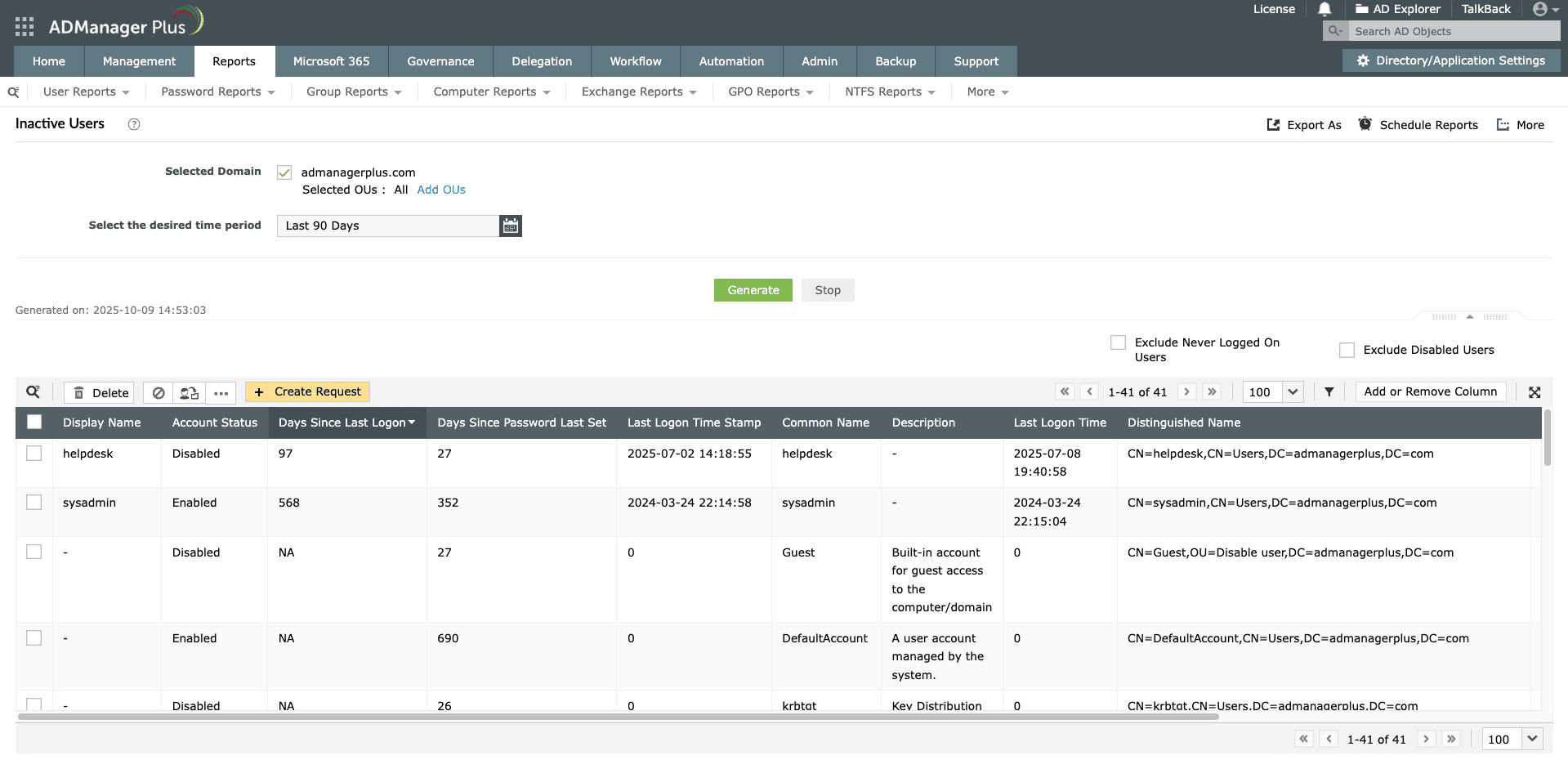Open the calendar picker for time period
The width and height of the screenshot is (1568, 769).
[x=510, y=226]
